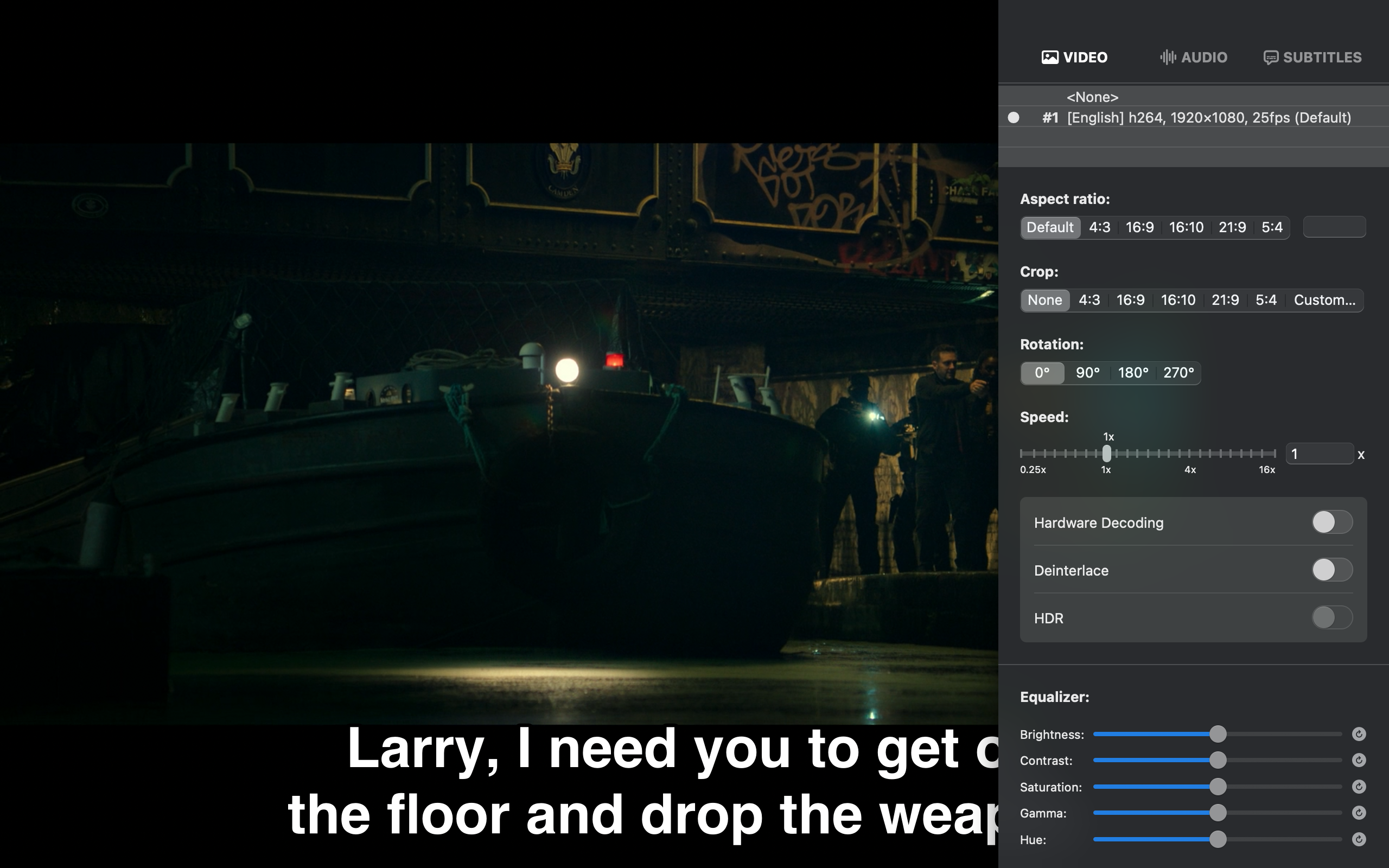Toggle the HDR switch
Screen dimensions: 1389x868
[1332, 618]
